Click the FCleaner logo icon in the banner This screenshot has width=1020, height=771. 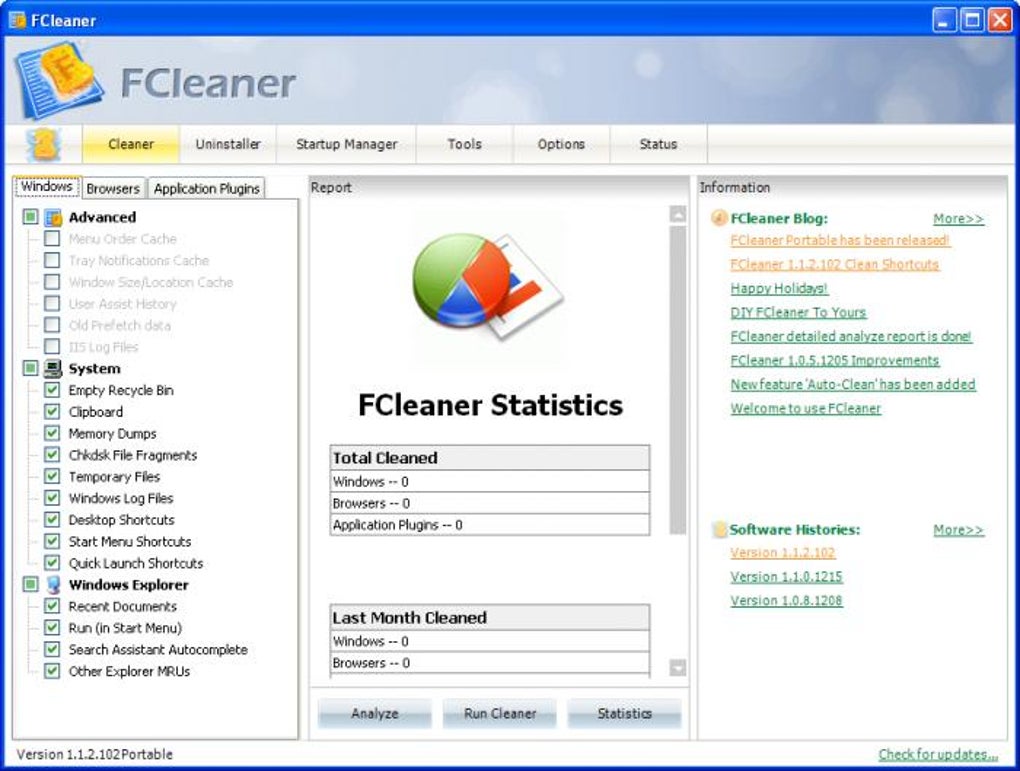[59, 79]
